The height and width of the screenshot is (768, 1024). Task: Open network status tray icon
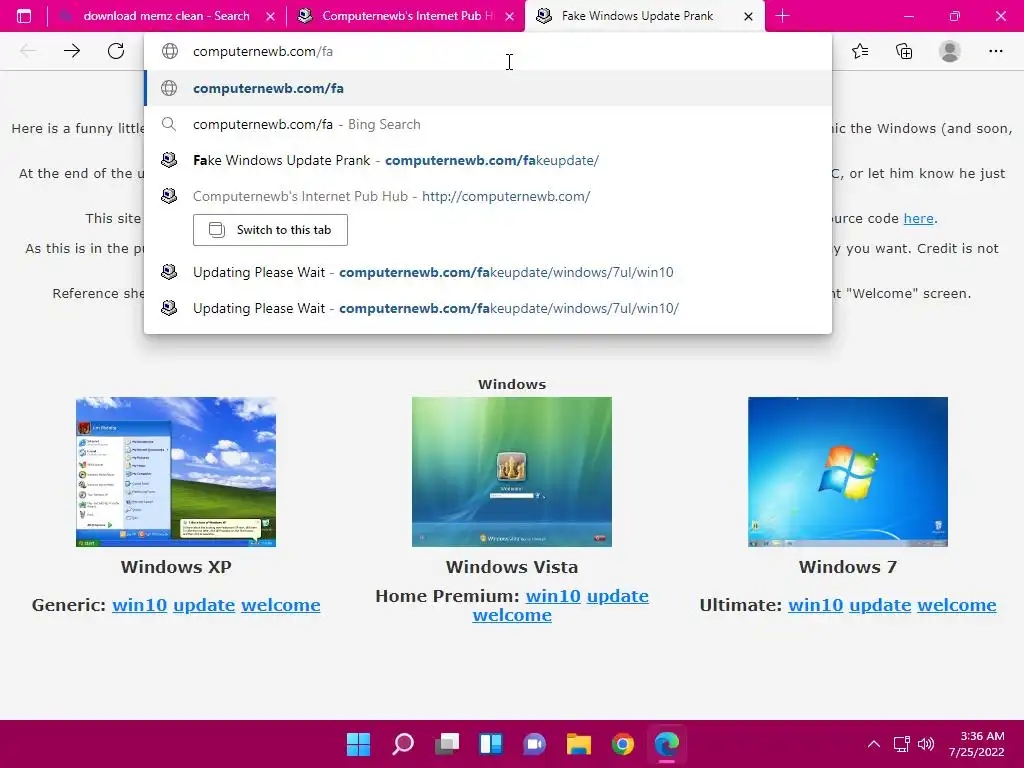pyautogui.click(x=902, y=744)
